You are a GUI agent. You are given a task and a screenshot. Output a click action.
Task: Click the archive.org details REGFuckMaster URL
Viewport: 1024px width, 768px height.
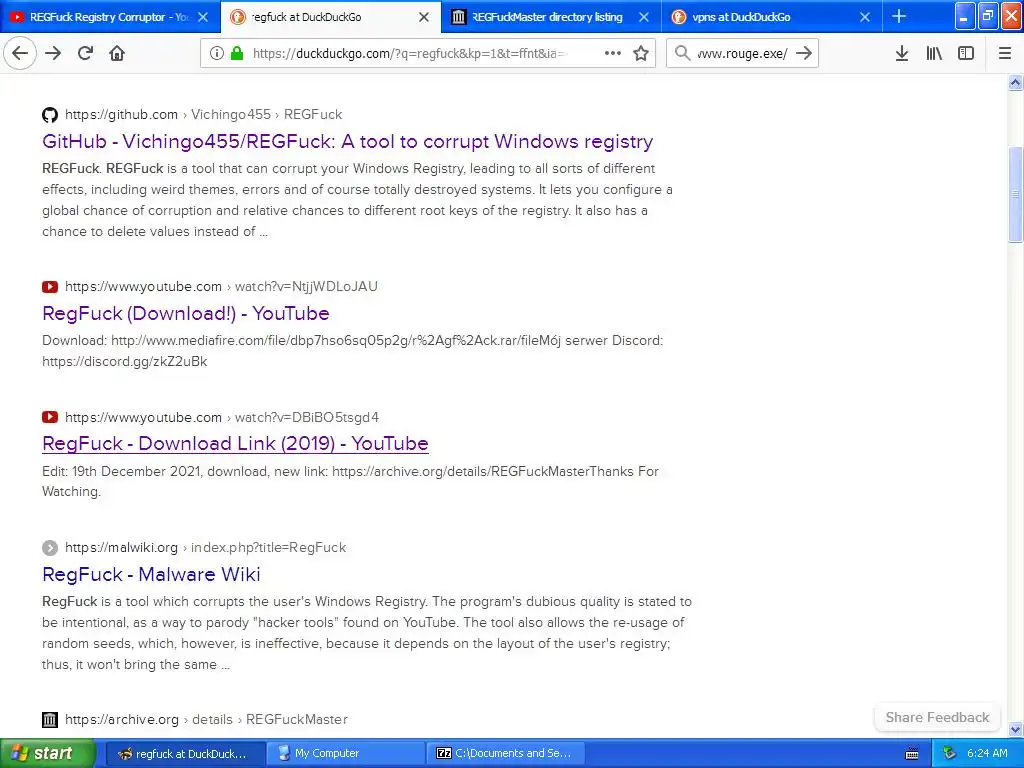tap(206, 719)
